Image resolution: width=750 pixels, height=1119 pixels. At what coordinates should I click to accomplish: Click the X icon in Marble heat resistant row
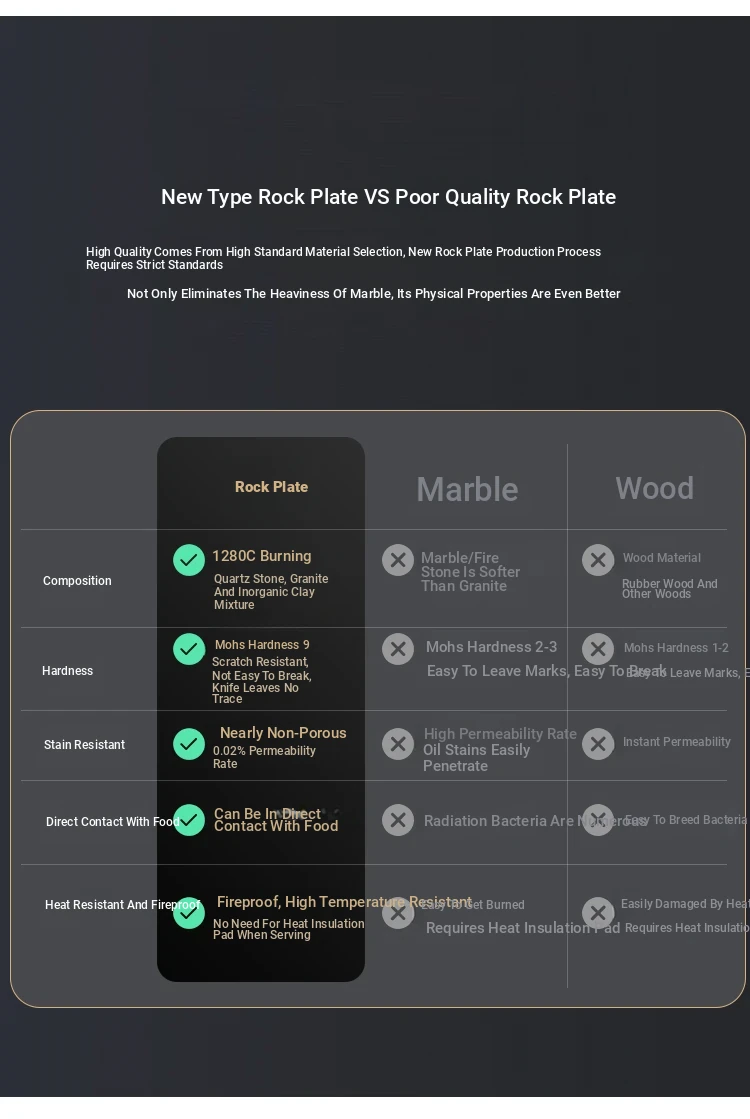click(x=398, y=913)
